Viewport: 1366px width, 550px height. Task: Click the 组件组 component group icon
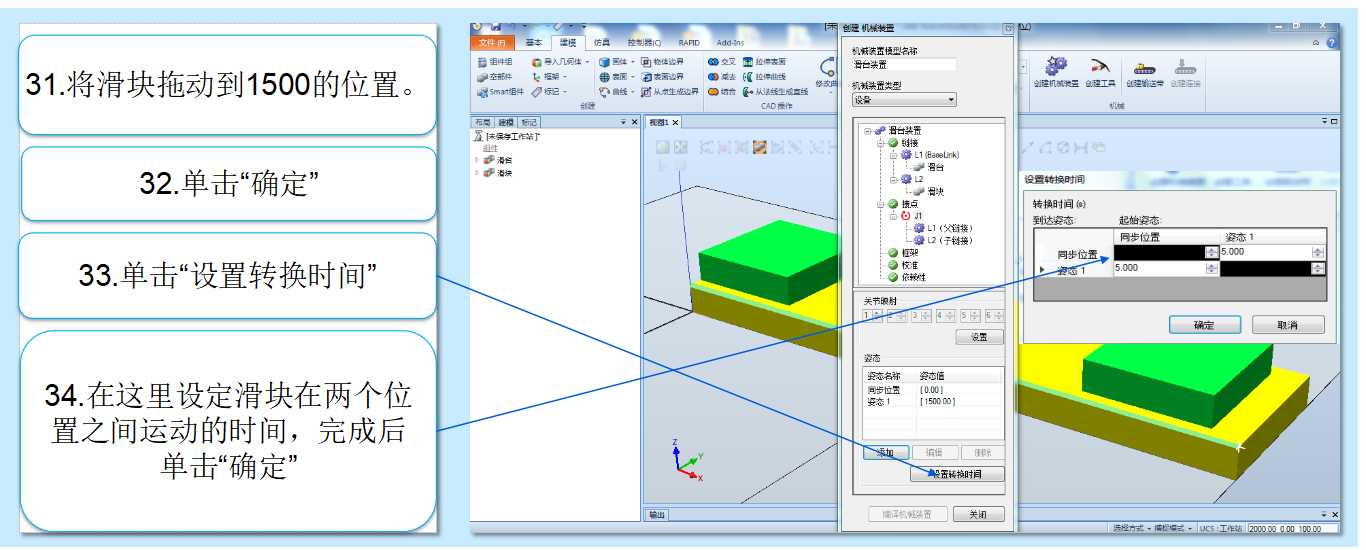tap(482, 62)
